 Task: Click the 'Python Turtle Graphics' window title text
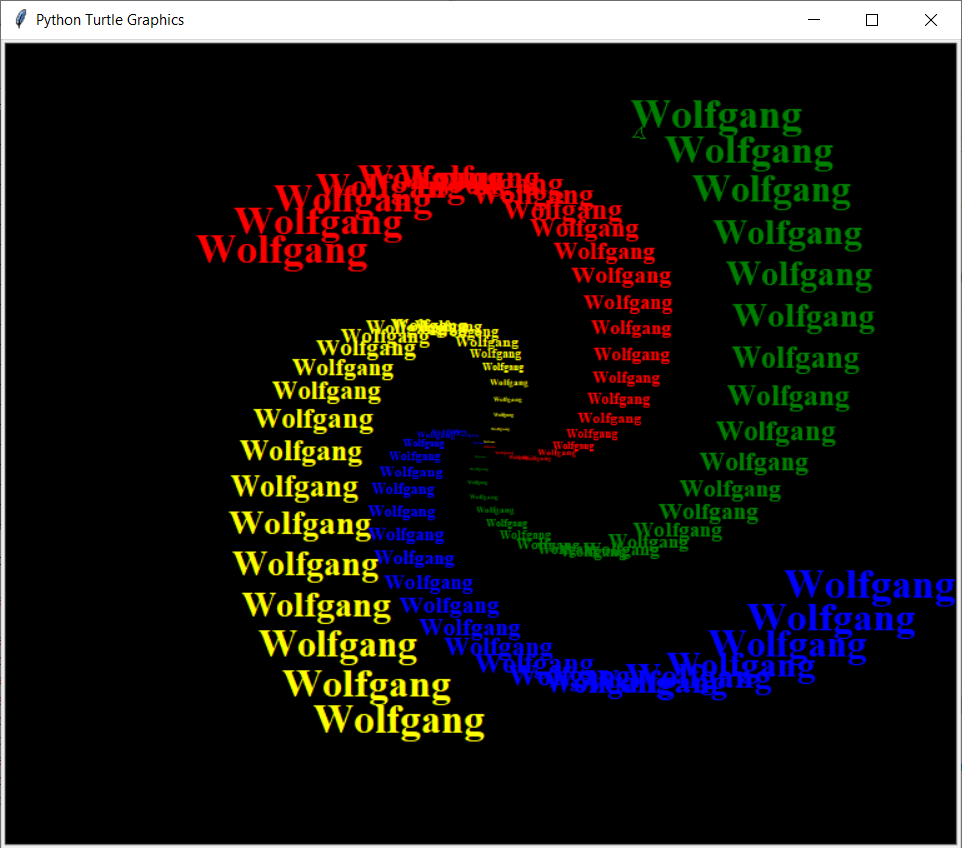click(x=110, y=20)
